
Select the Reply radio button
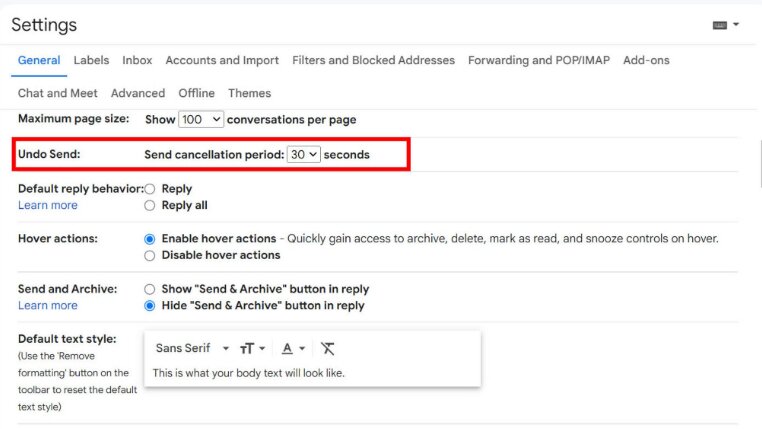150,189
